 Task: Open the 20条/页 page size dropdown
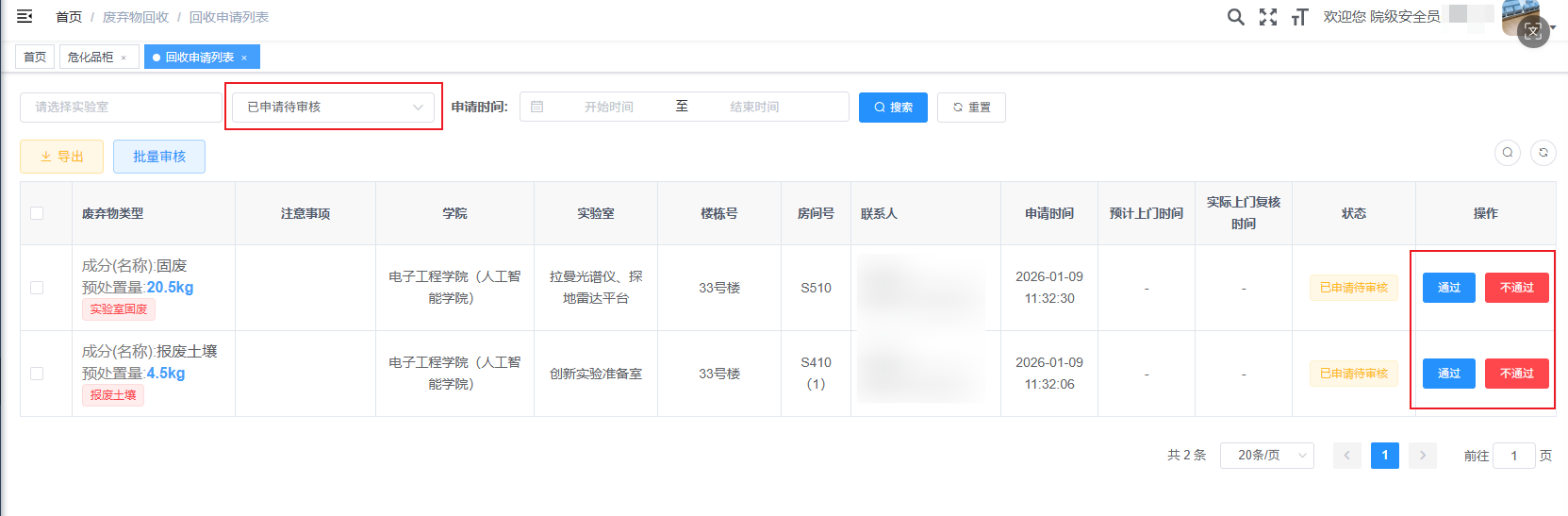(1266, 456)
